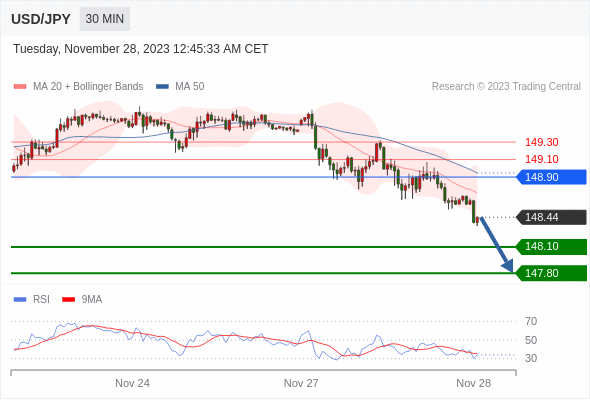The width and height of the screenshot is (590, 400).
Task: Click the Nov 27 date axis label
Action: point(301,383)
